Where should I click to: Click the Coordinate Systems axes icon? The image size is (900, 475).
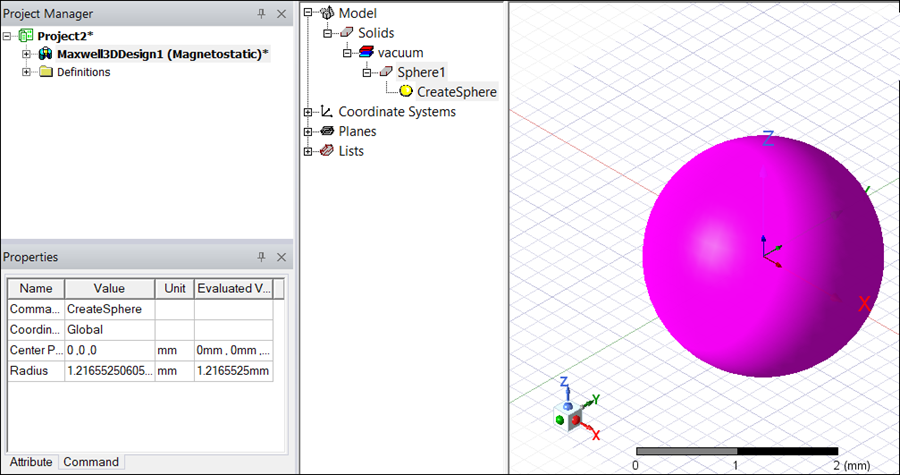pyautogui.click(x=326, y=111)
